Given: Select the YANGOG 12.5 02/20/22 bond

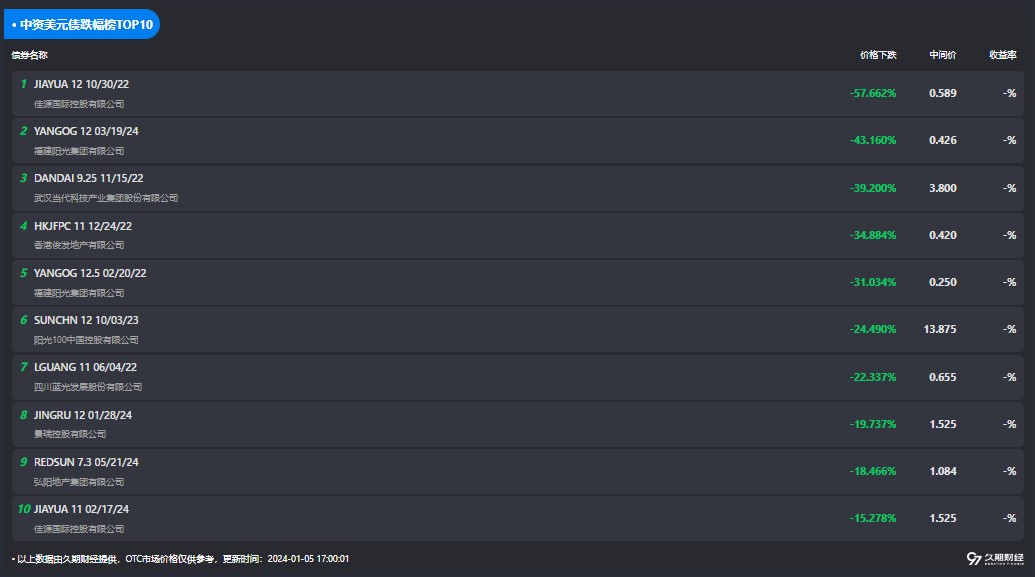Looking at the screenshot, I should [89, 273].
